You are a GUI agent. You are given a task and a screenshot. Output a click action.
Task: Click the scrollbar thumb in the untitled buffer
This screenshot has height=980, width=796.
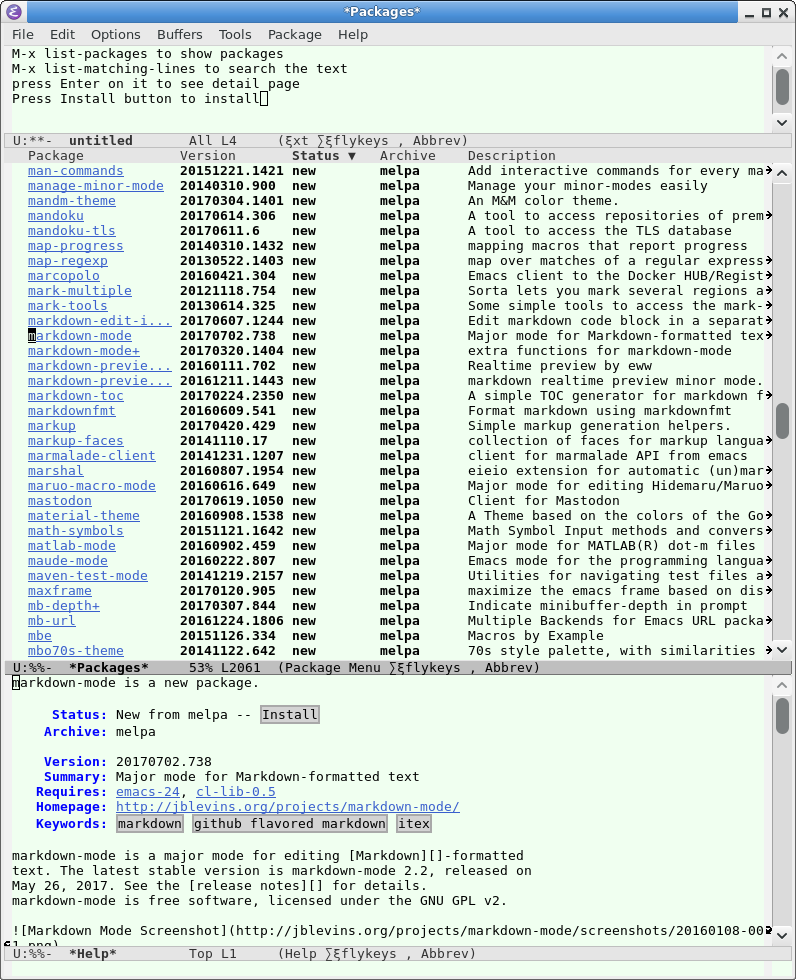click(782, 88)
